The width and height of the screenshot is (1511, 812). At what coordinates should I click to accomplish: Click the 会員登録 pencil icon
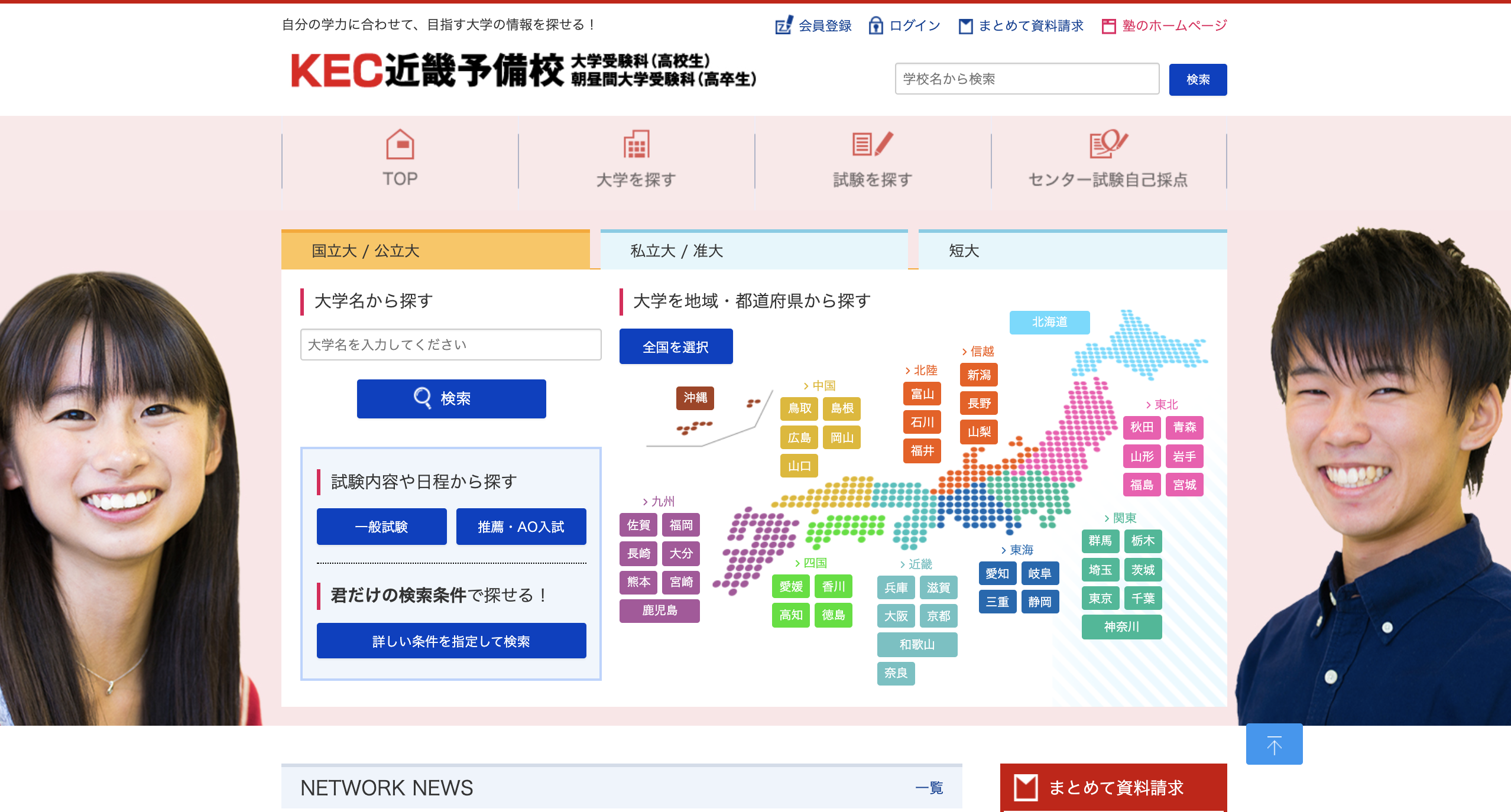point(784,25)
